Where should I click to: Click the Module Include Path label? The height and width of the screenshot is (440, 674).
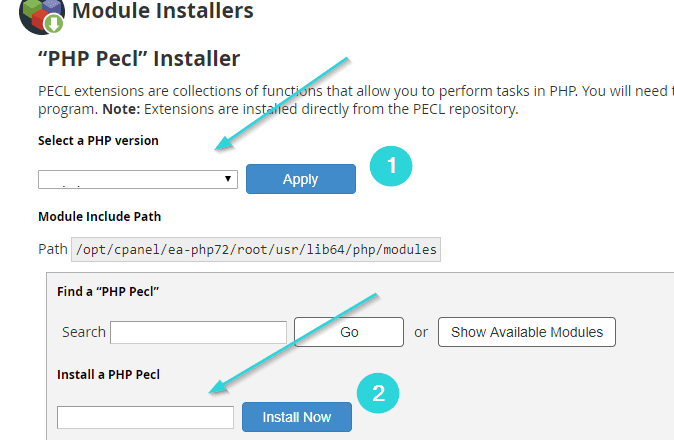[100, 216]
